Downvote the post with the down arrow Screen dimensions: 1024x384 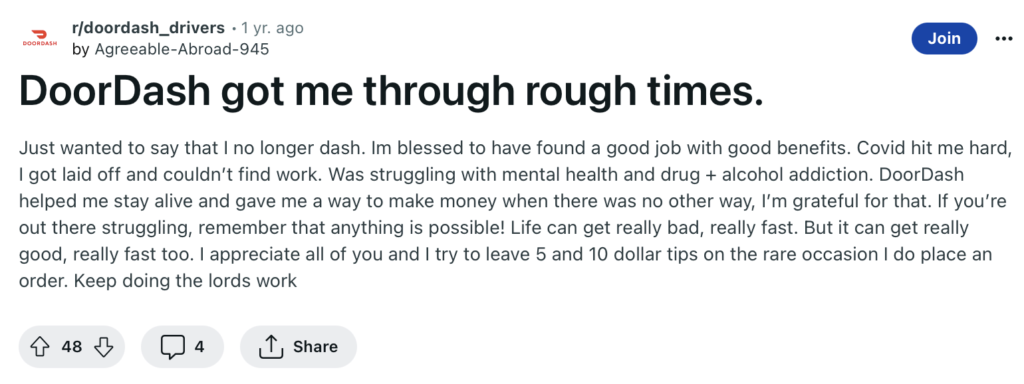pyautogui.click(x=103, y=347)
